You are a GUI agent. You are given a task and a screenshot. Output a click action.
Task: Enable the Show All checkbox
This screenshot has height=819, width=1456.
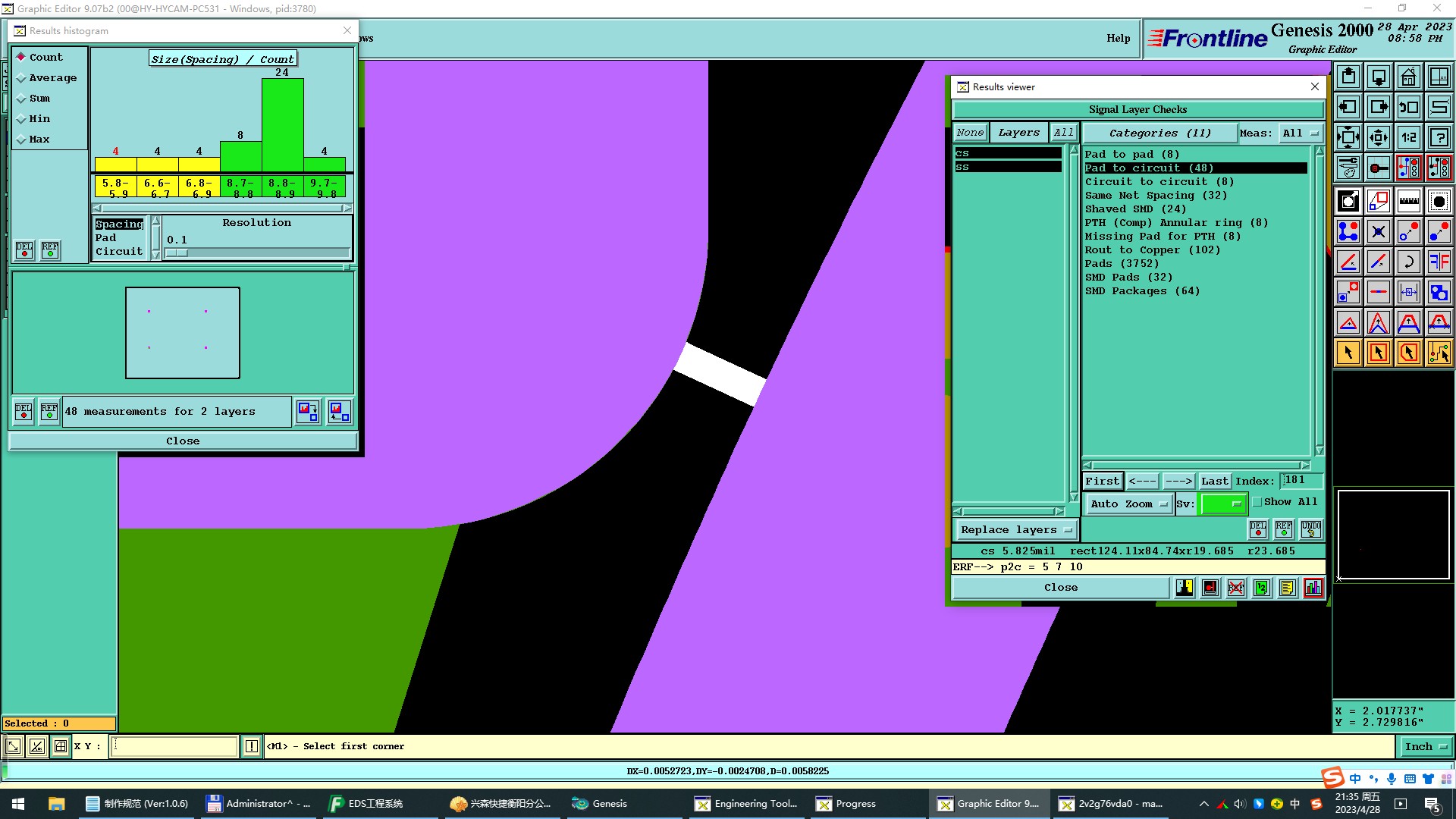(x=1257, y=502)
